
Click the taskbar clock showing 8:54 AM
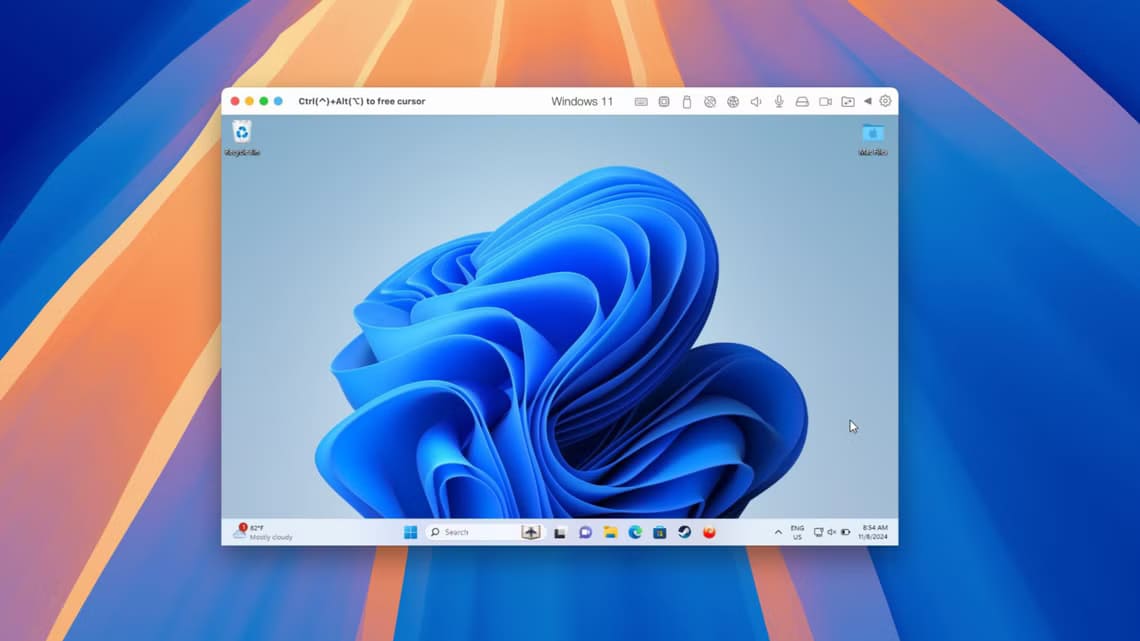tap(874, 532)
